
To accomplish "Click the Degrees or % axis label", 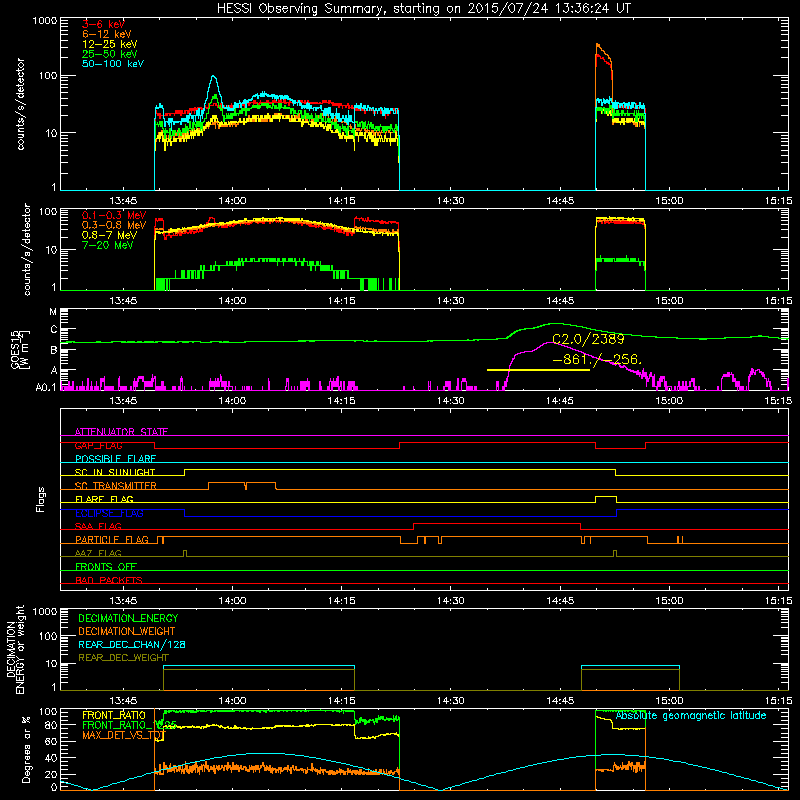I will click(26, 749).
